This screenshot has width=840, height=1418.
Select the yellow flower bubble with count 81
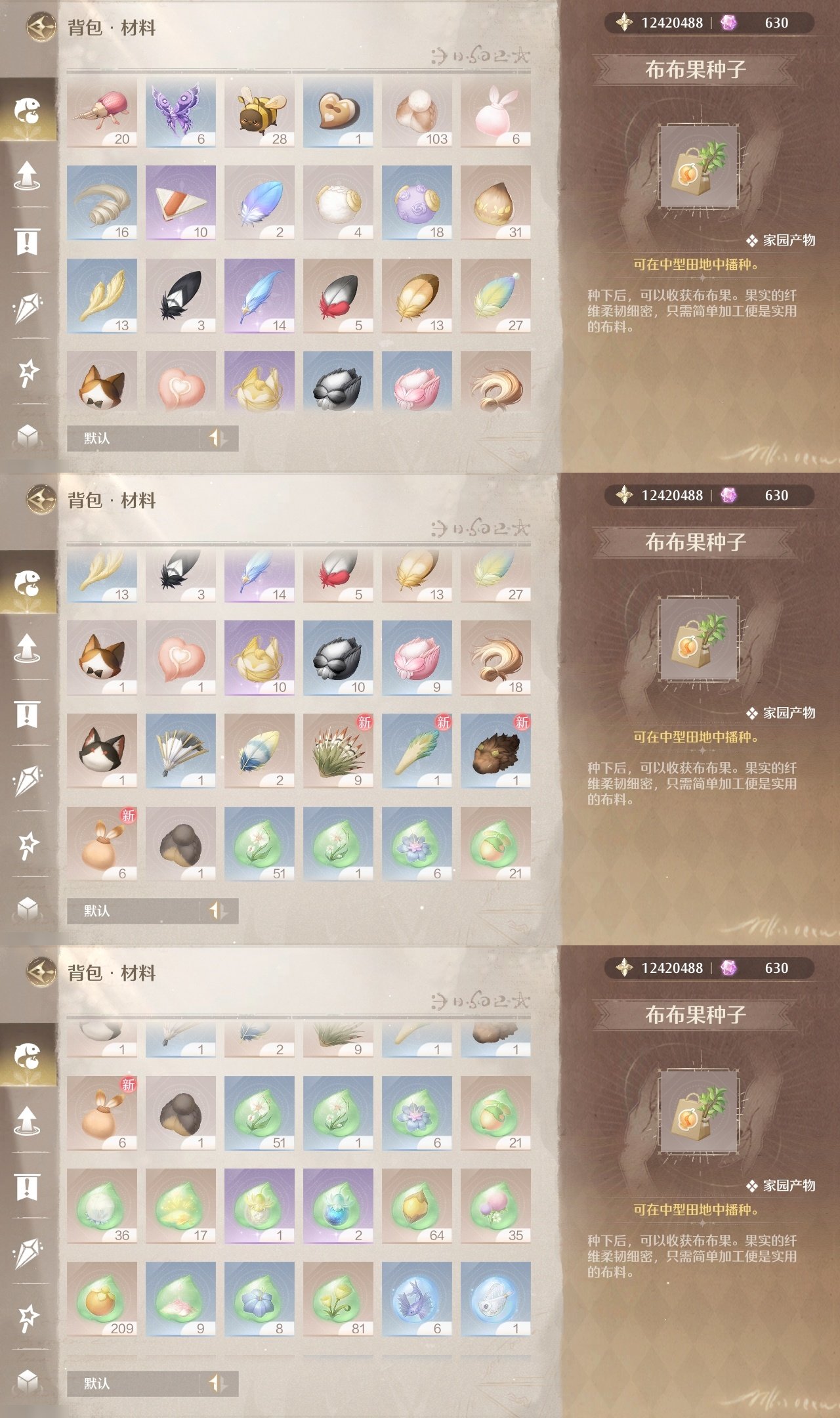click(x=338, y=1299)
